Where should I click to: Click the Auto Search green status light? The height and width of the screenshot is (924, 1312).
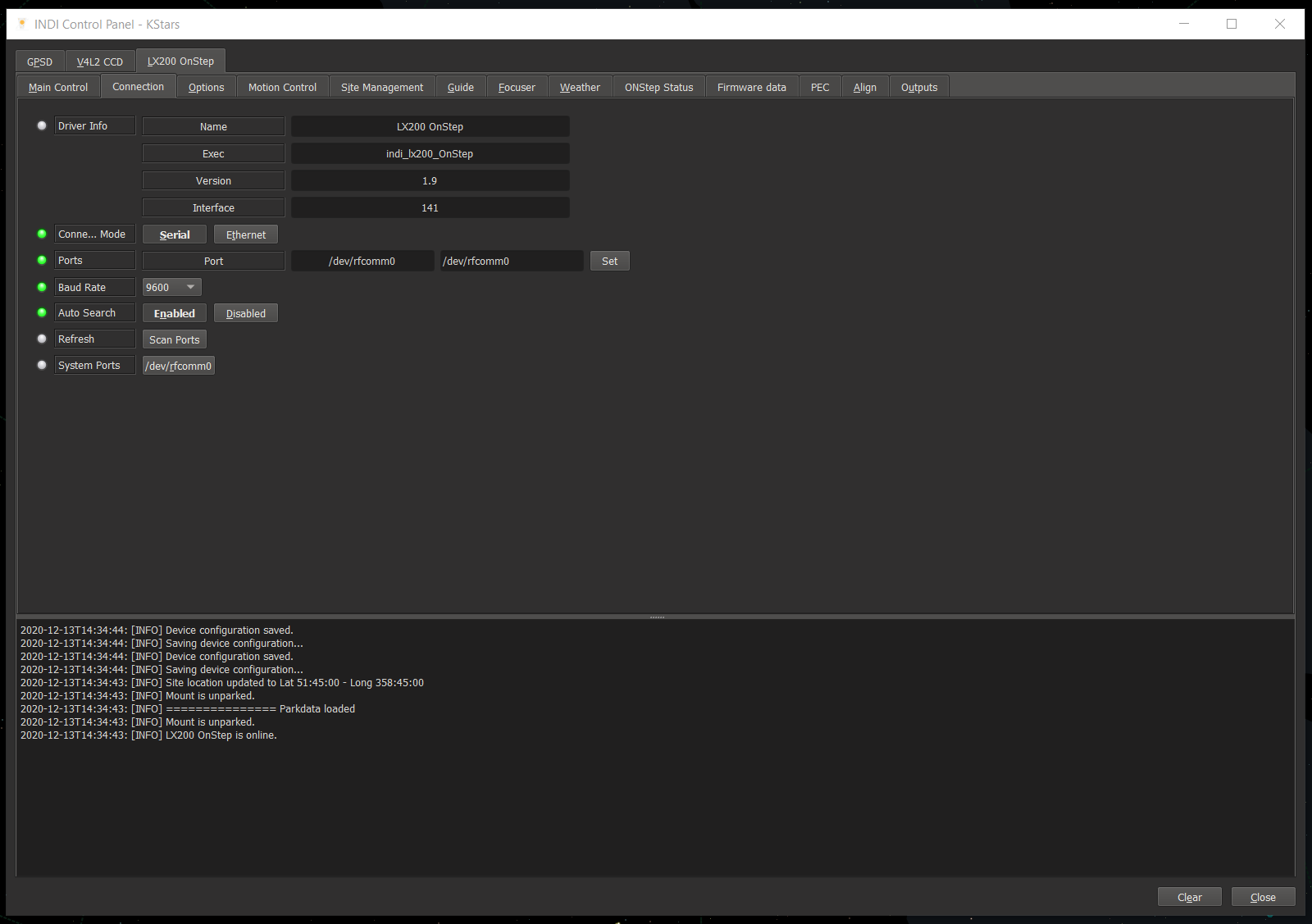tap(42, 312)
